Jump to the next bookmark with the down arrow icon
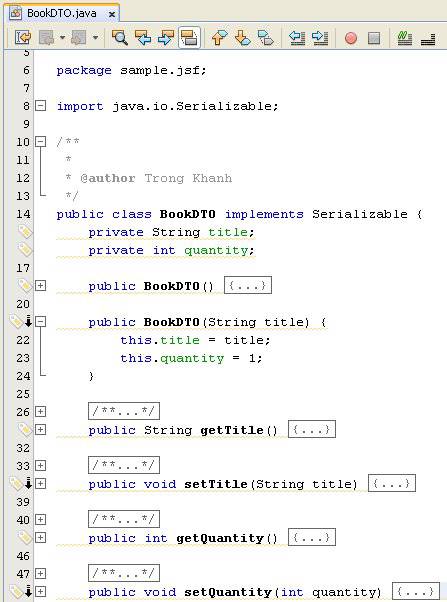Image resolution: width=447 pixels, height=602 pixels. tap(242, 38)
